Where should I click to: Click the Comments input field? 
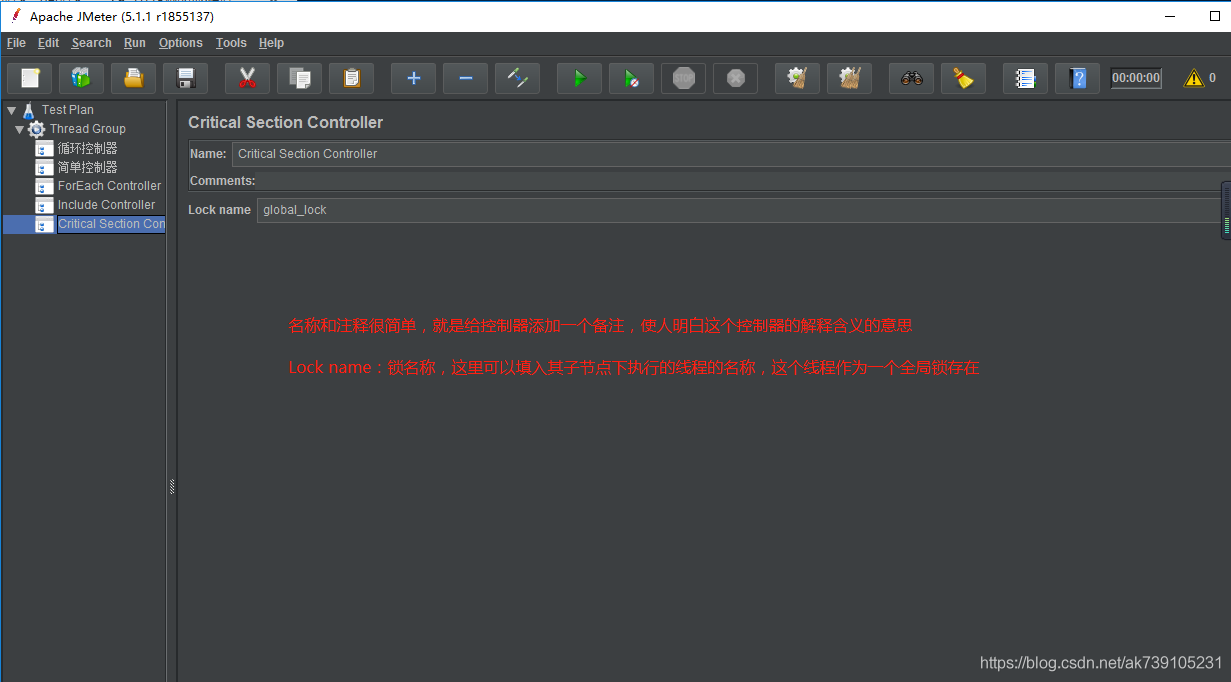[x=745, y=181]
